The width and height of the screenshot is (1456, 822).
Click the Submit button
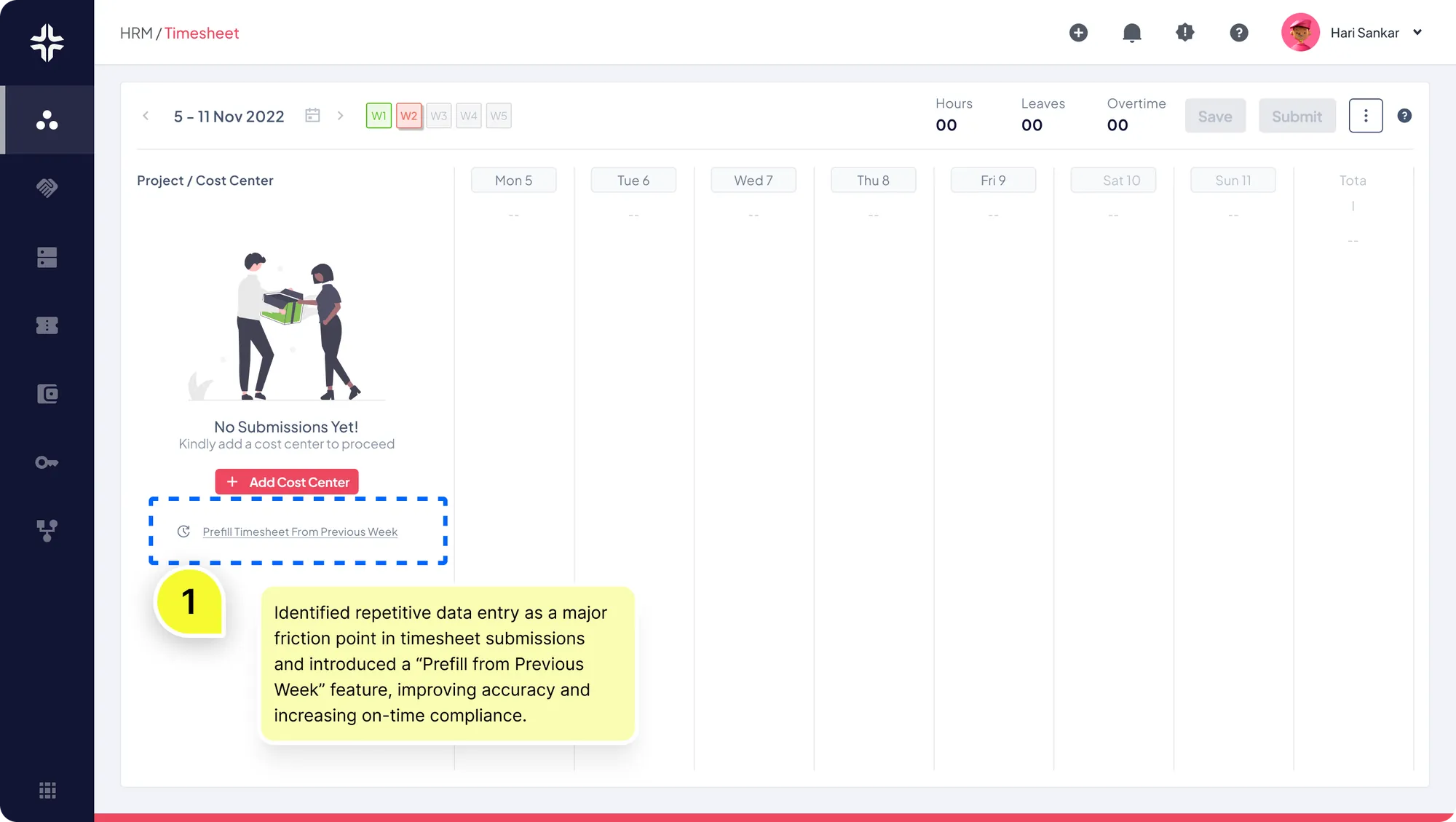pyautogui.click(x=1297, y=116)
